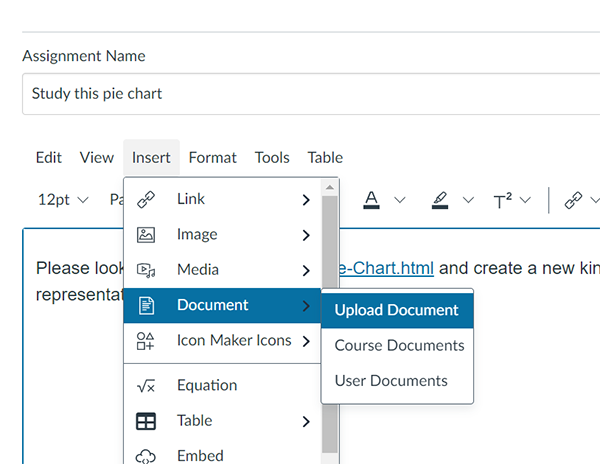
Task: Click the chain Link icon in Insert menu
Action: pyautogui.click(x=146, y=199)
